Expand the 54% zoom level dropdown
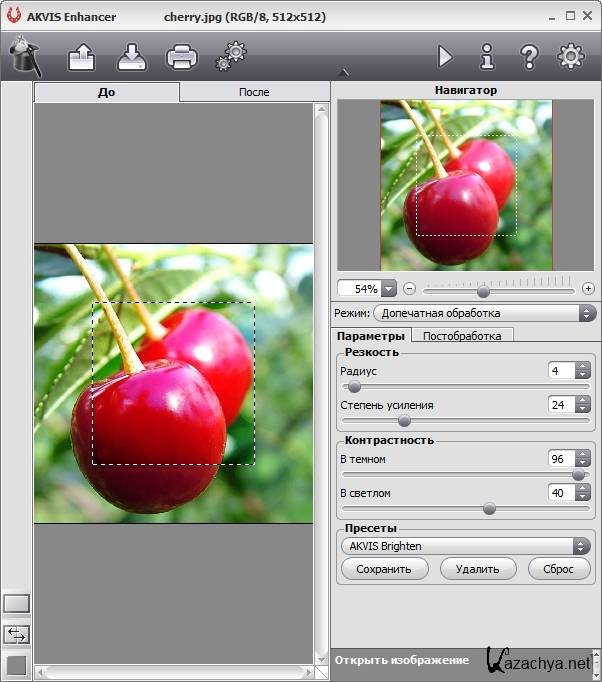This screenshot has height=682, width=602. [x=389, y=289]
